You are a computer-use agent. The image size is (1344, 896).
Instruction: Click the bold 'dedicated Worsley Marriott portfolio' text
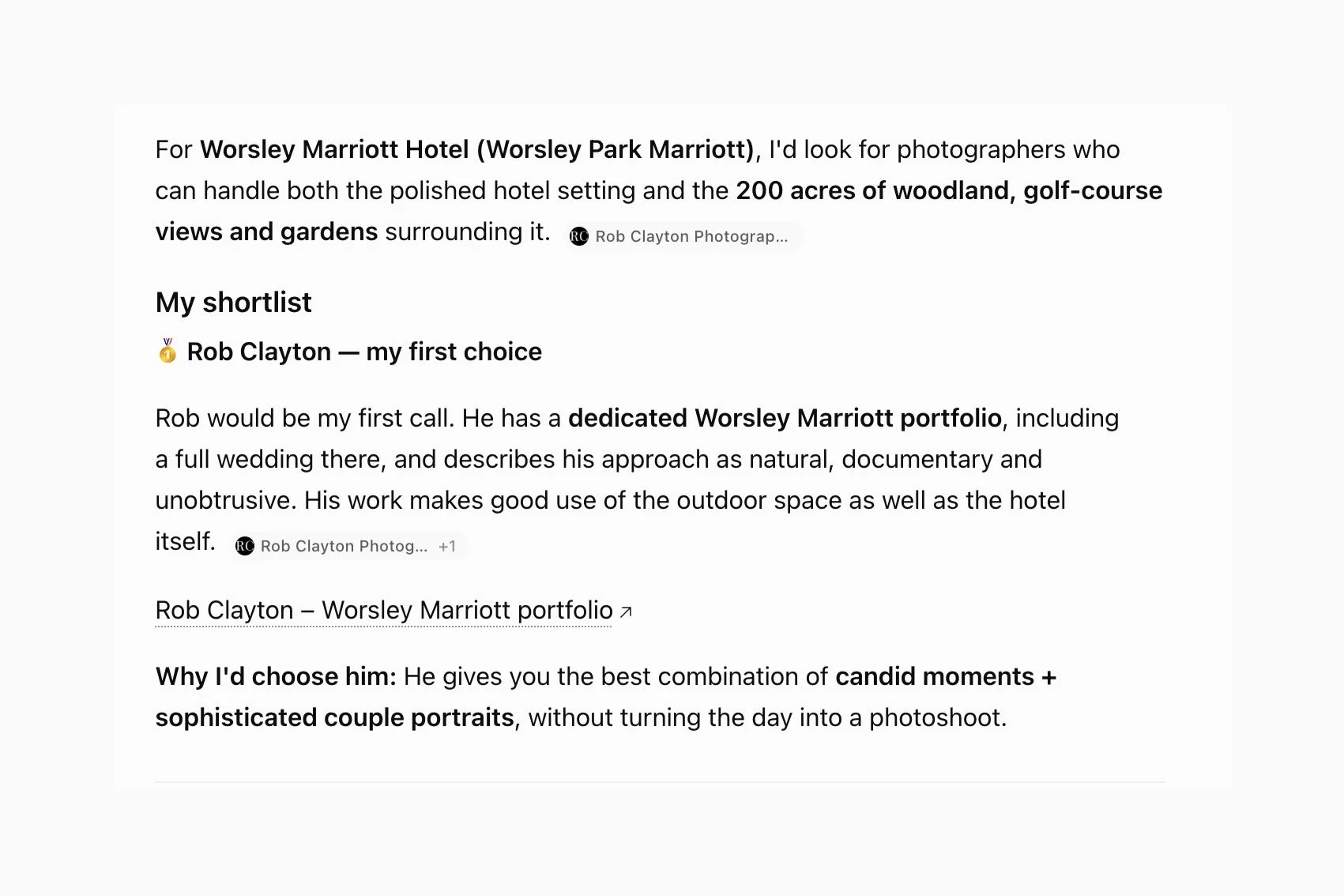(x=785, y=418)
